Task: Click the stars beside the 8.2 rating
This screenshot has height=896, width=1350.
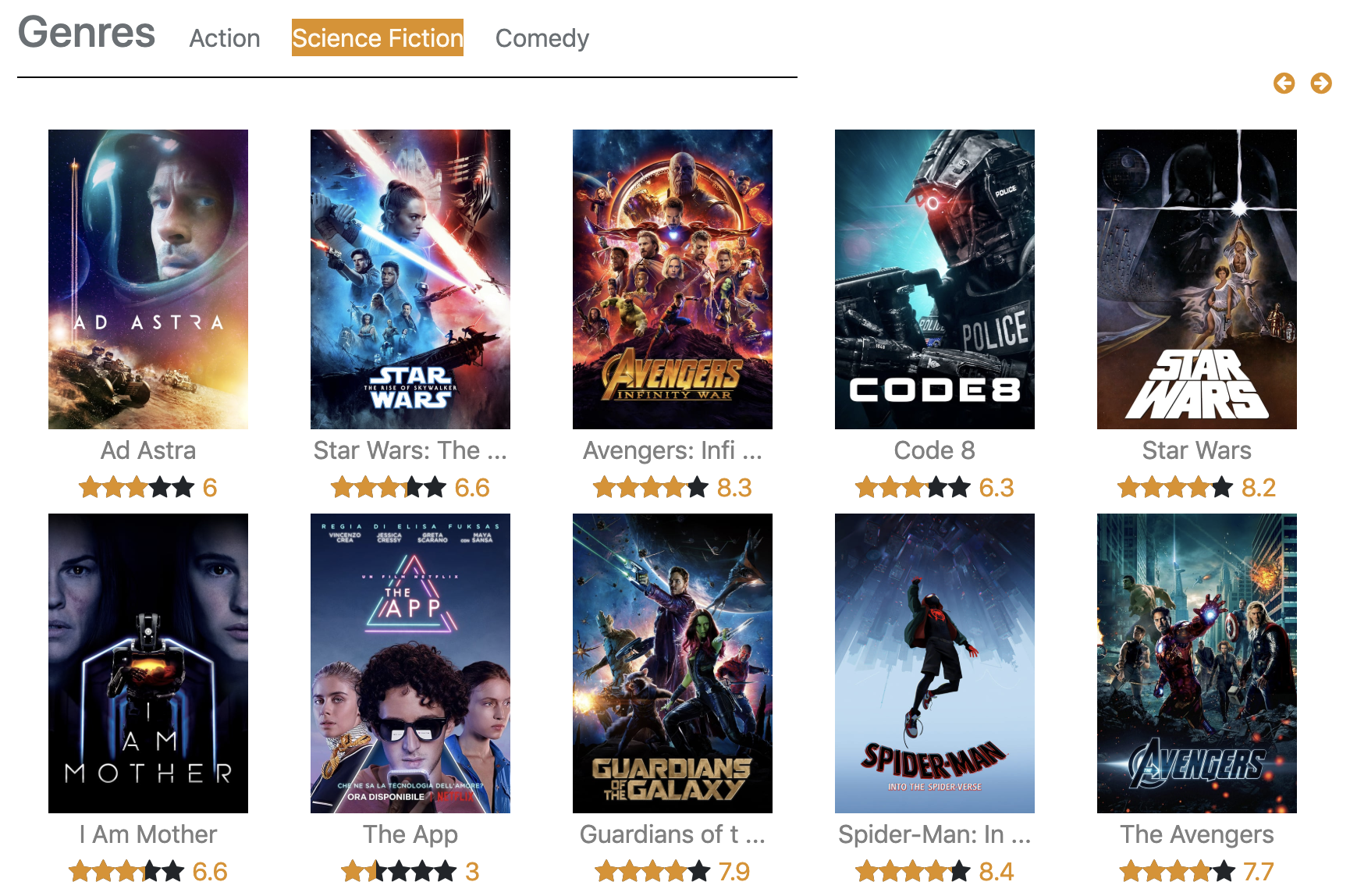Action: [1175, 488]
